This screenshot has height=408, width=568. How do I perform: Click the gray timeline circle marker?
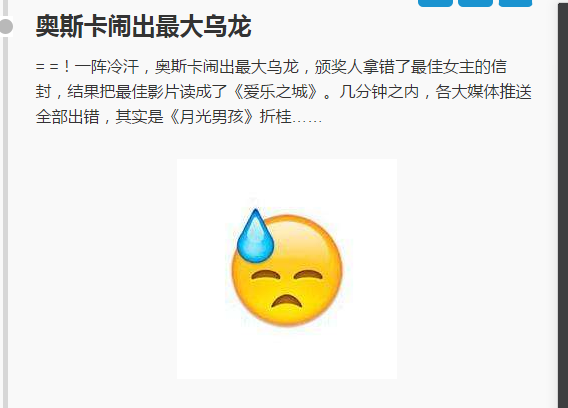point(6,26)
